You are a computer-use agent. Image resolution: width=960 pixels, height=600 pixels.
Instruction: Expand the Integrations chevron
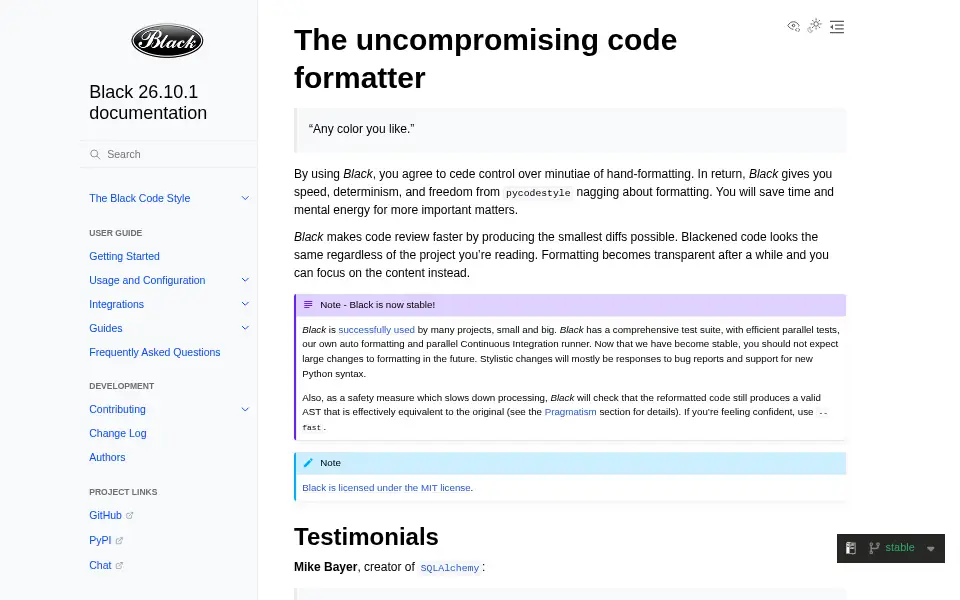pos(245,304)
